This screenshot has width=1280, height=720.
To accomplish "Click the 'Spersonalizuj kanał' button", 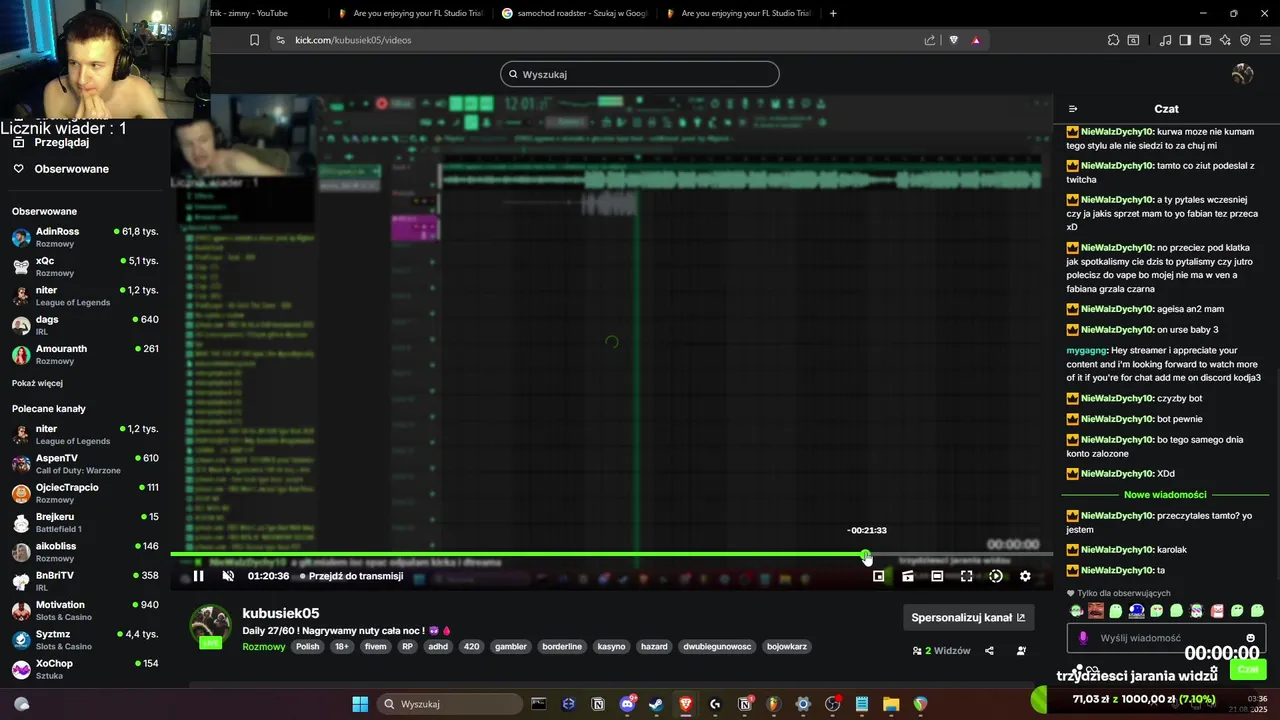I will click(968, 617).
